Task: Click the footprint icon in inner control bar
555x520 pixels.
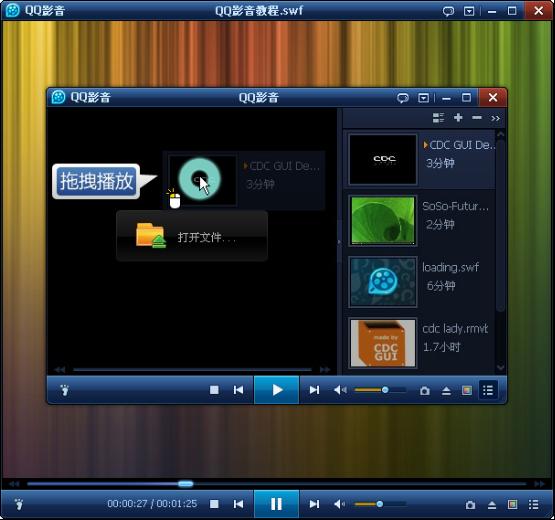Action: (x=65, y=390)
